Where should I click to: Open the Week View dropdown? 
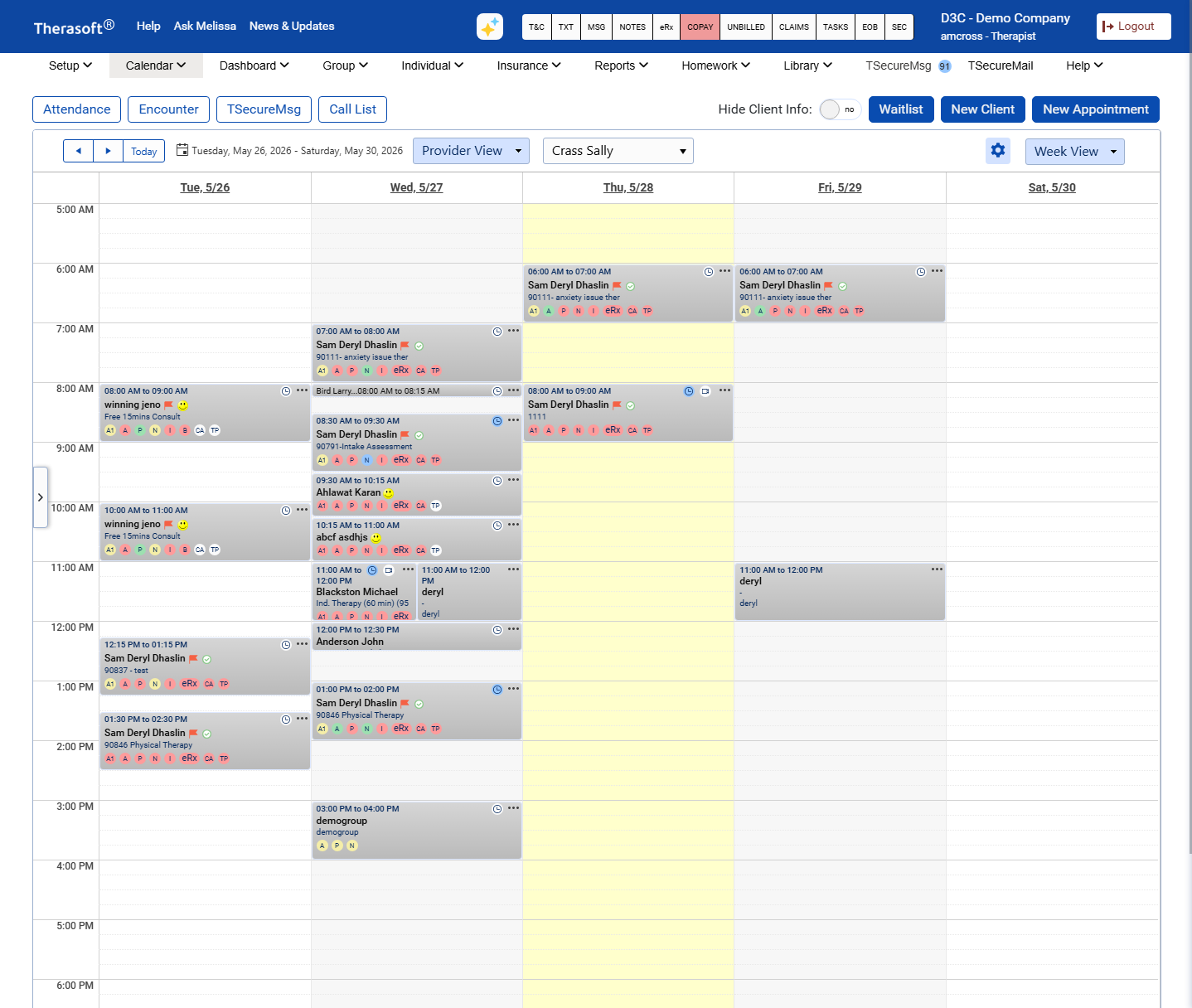click(1075, 152)
